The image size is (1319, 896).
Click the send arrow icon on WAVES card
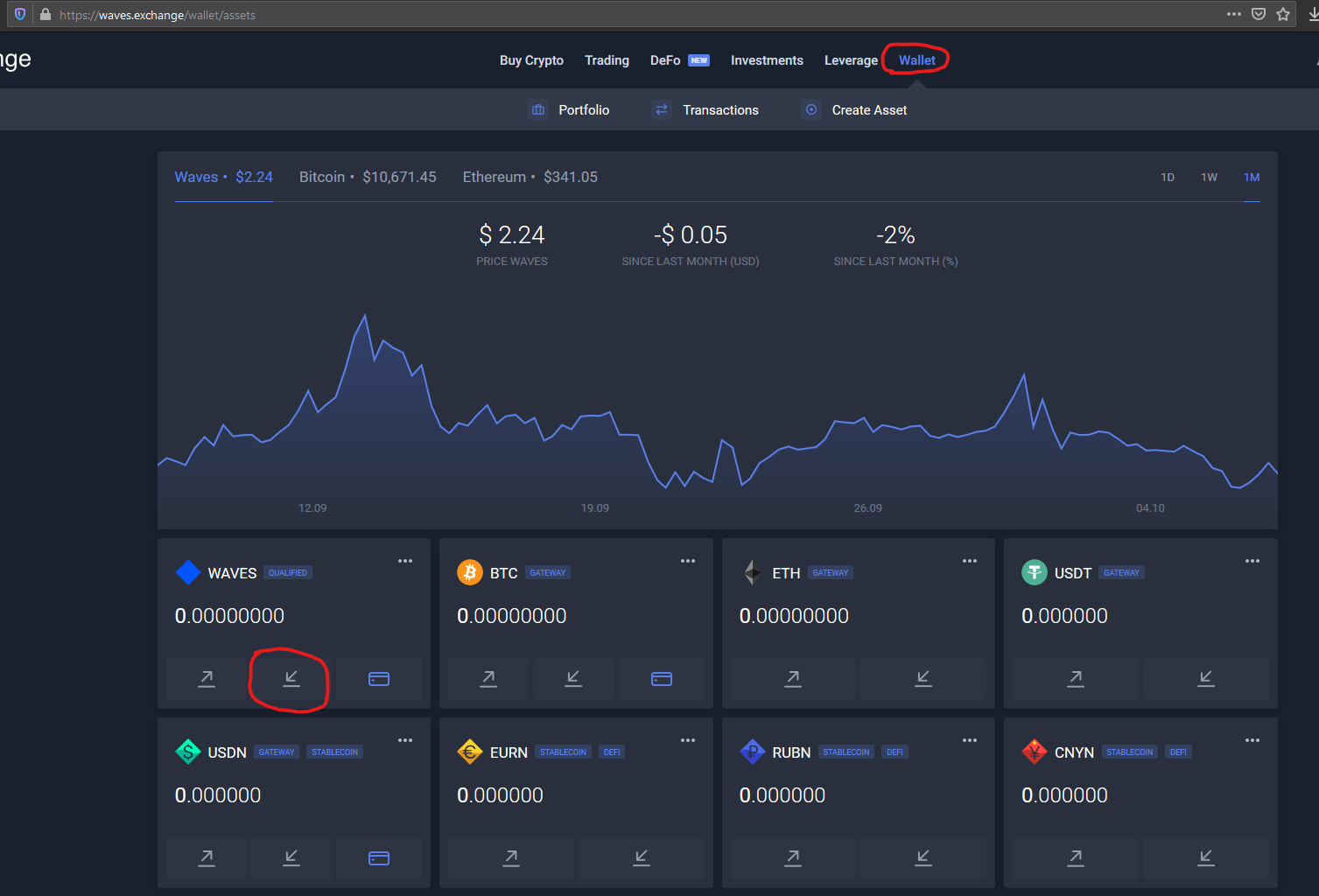point(207,679)
